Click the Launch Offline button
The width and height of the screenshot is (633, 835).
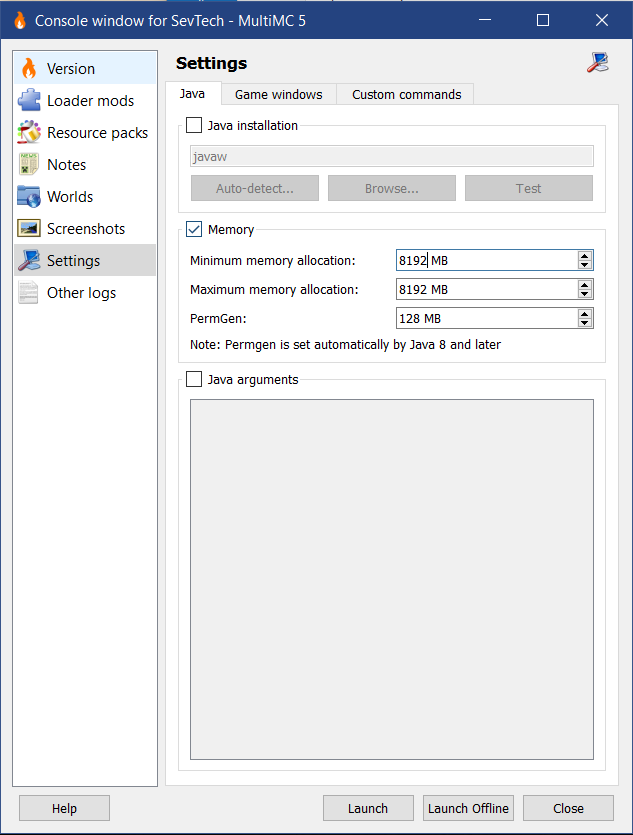coord(468,808)
